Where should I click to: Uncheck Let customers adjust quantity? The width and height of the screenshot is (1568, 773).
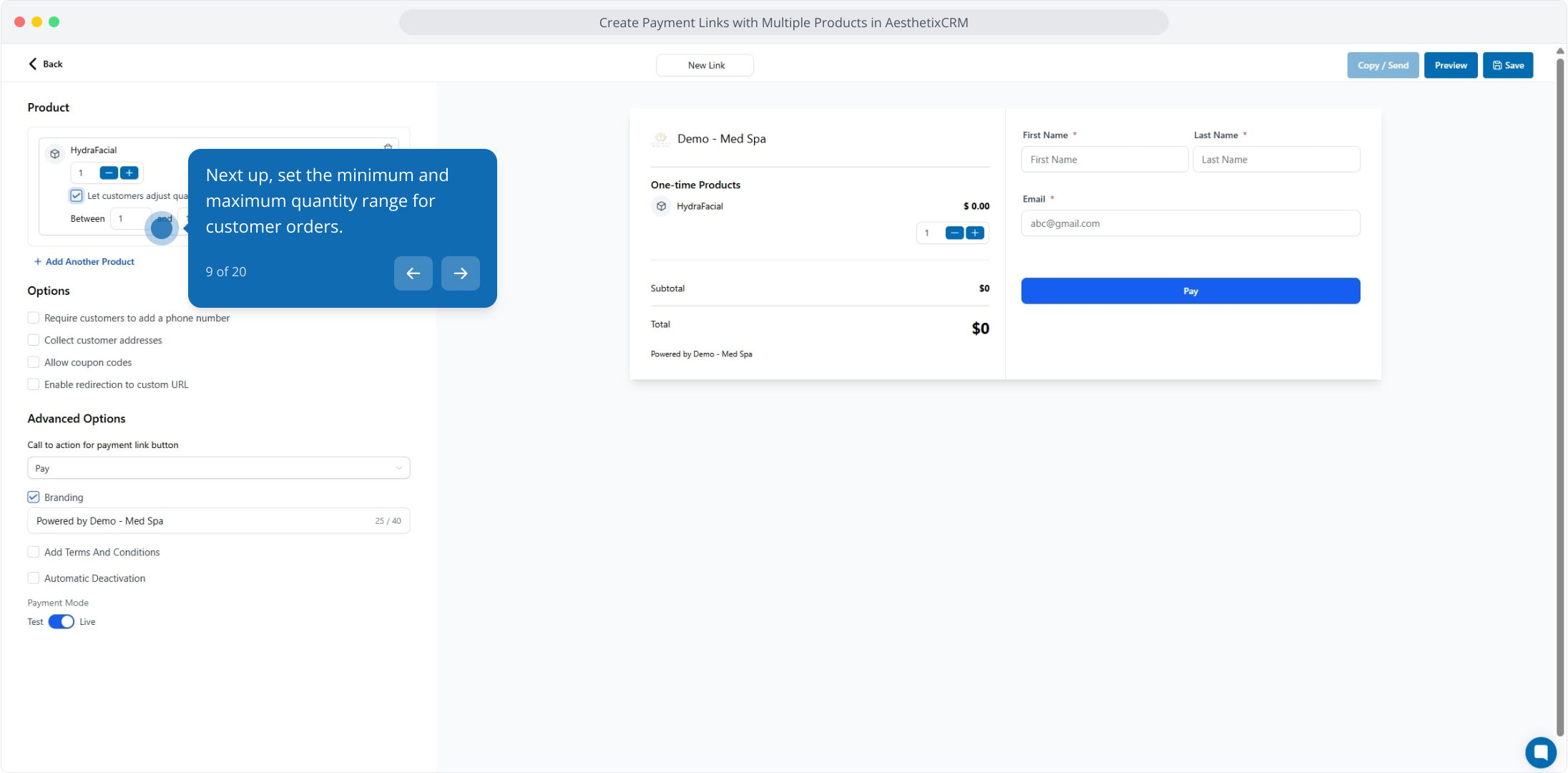(77, 195)
